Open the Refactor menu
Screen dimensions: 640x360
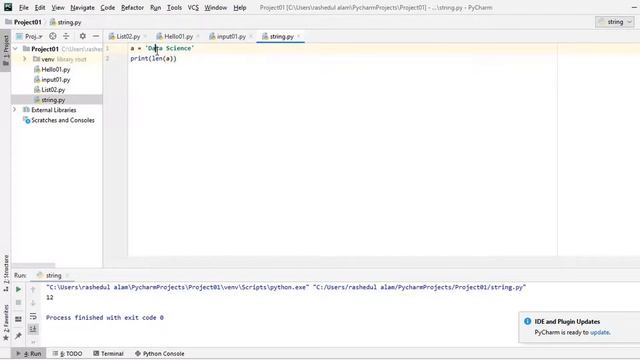point(132,7)
